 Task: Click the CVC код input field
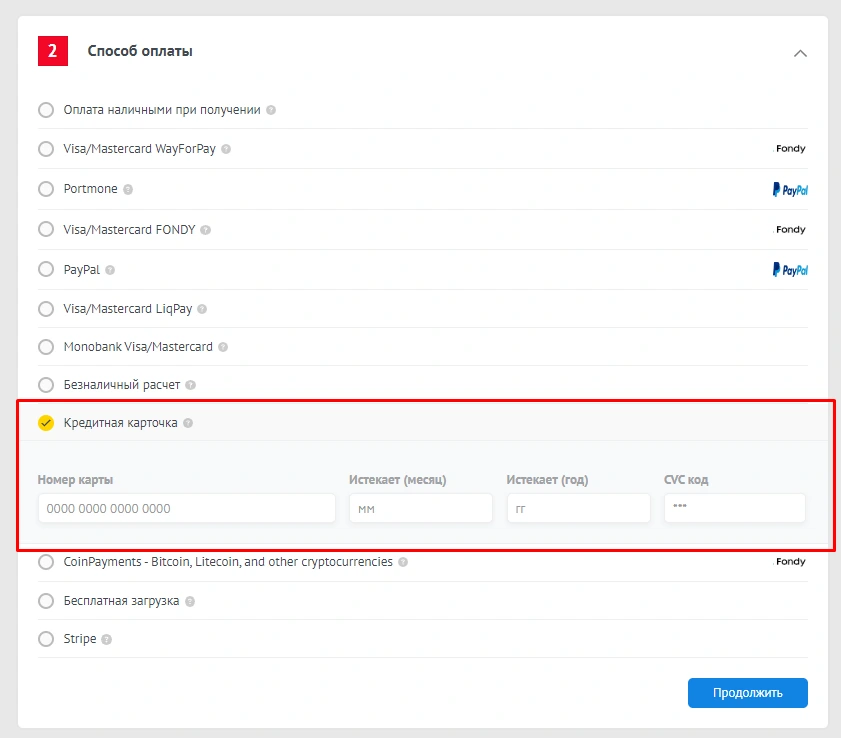tap(734, 508)
